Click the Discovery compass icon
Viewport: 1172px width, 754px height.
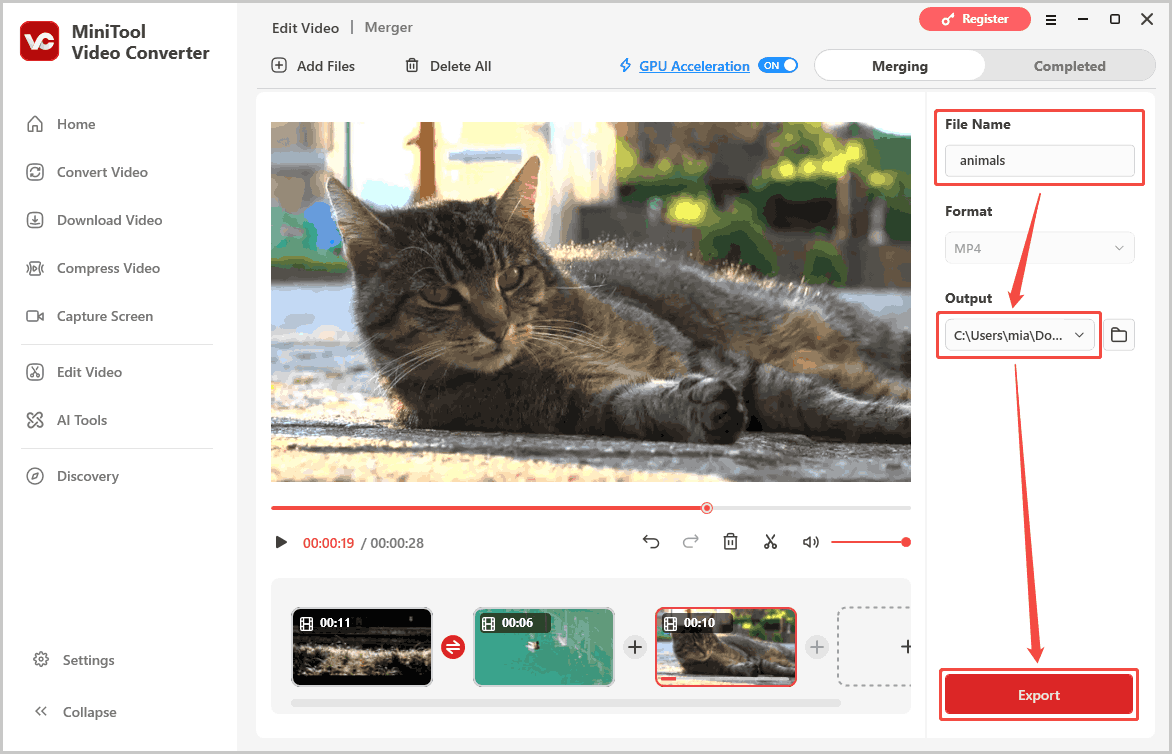(35, 476)
